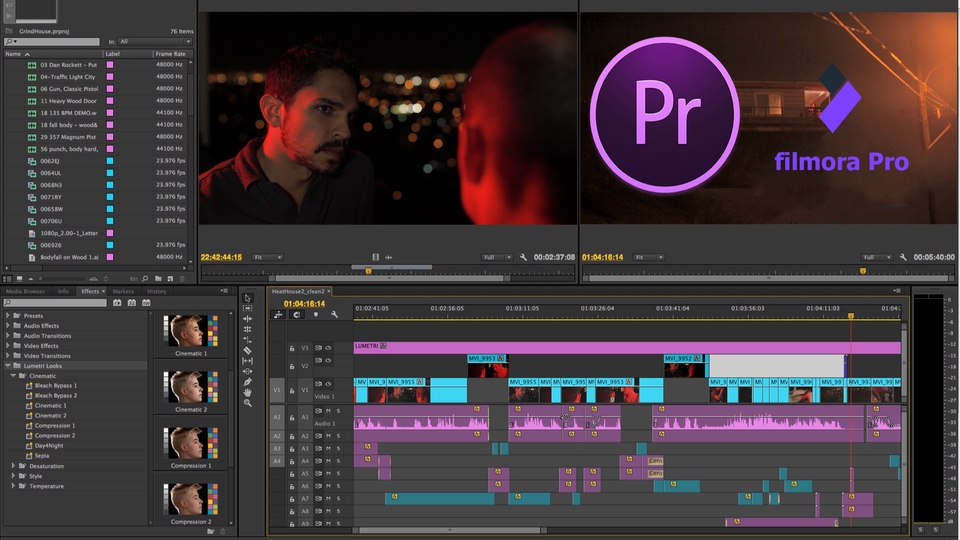Select the Hand tool
960x540 pixels.
coord(247,392)
